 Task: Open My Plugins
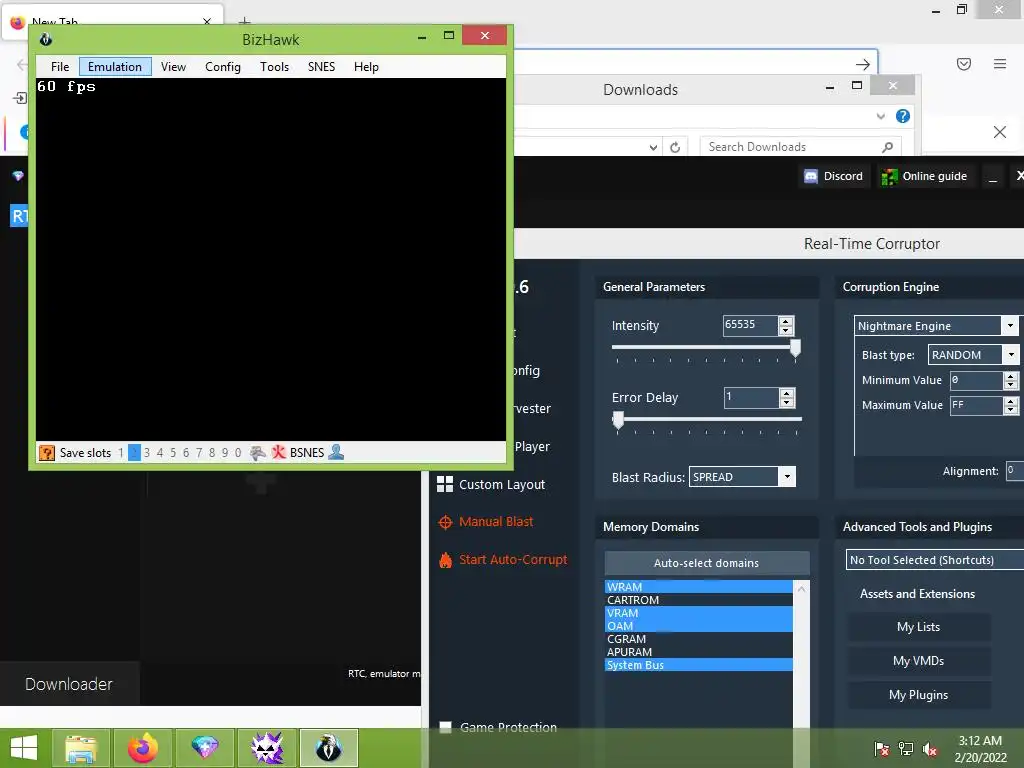(918, 695)
